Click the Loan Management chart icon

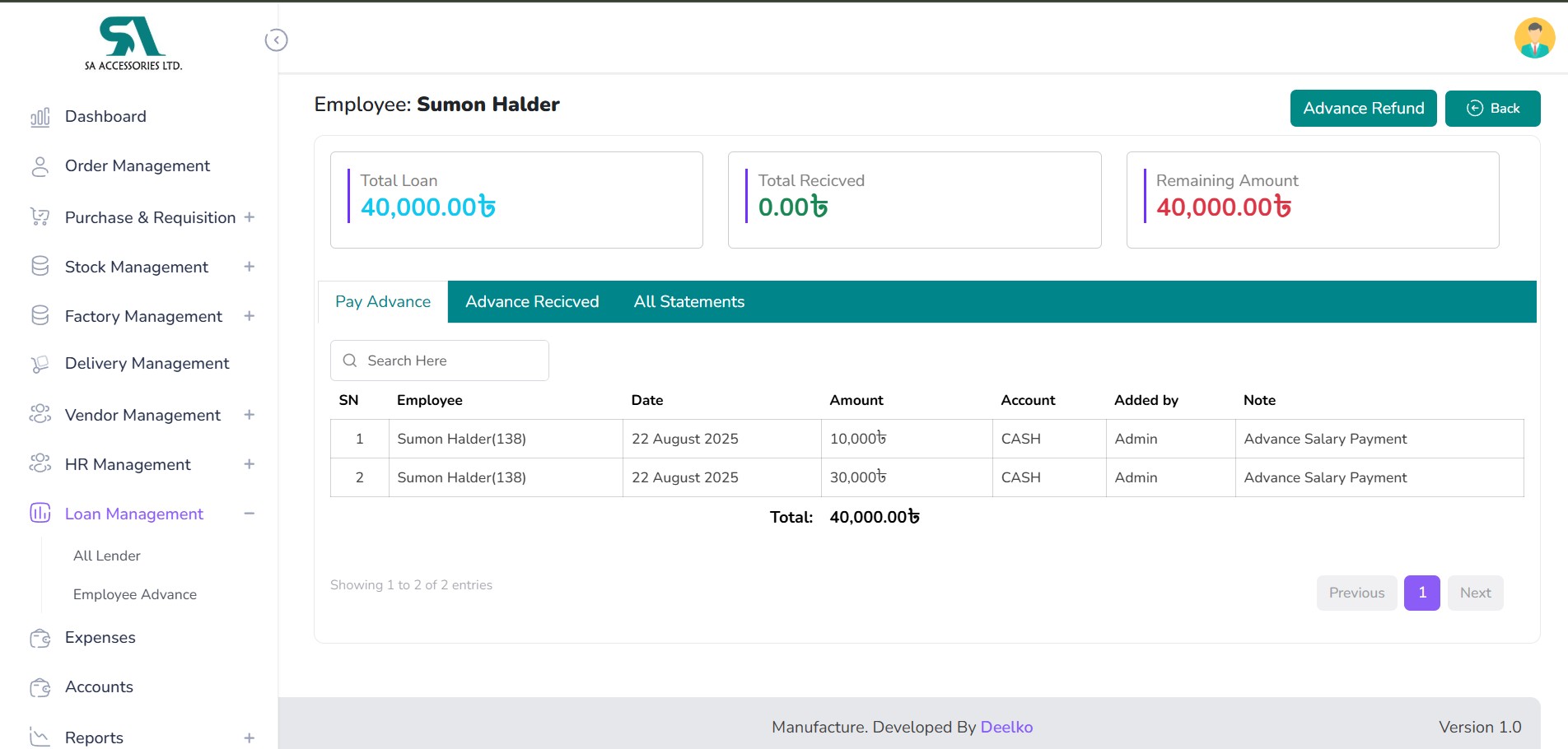[40, 514]
